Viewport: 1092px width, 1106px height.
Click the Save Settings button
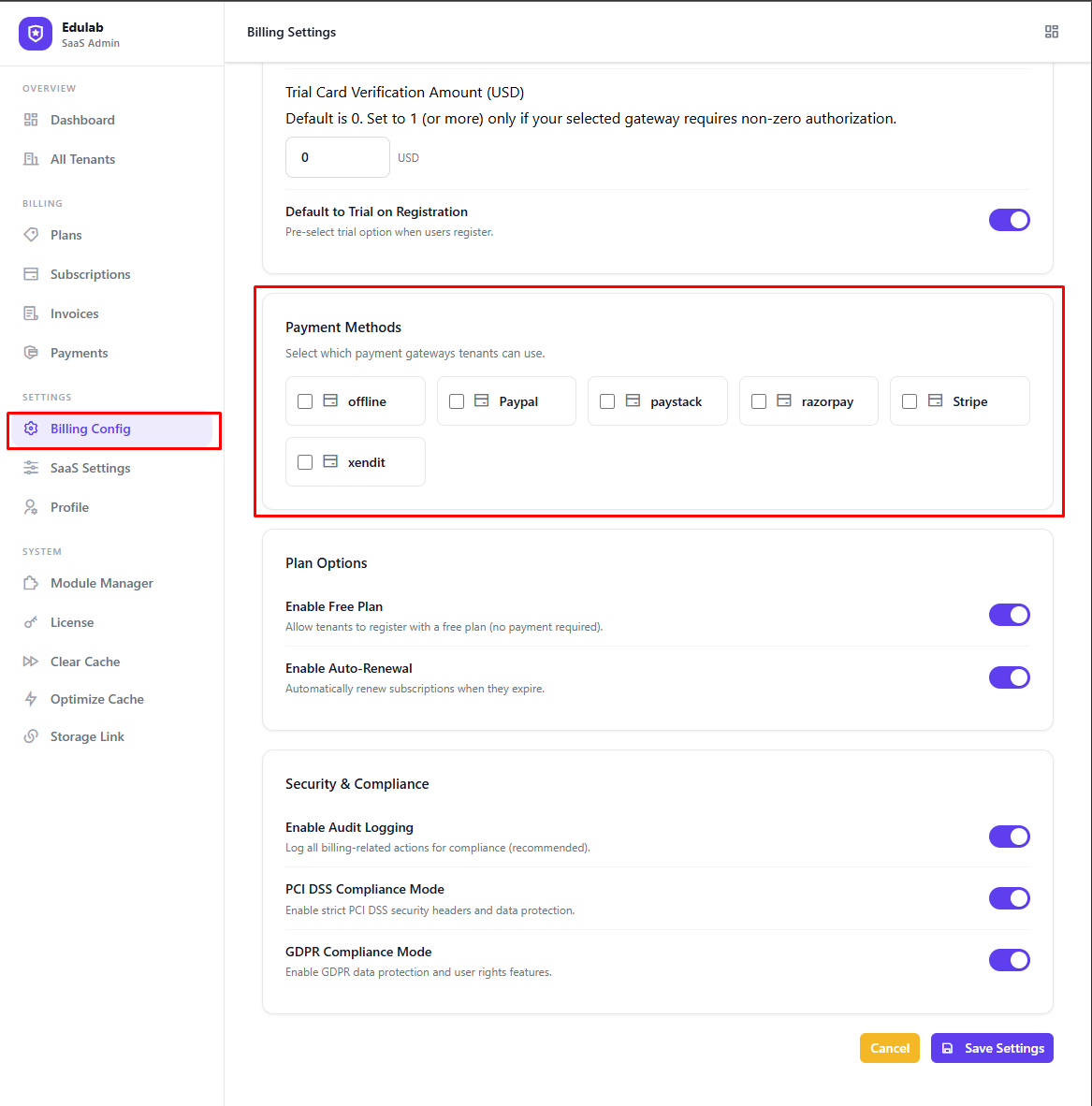(x=992, y=1048)
